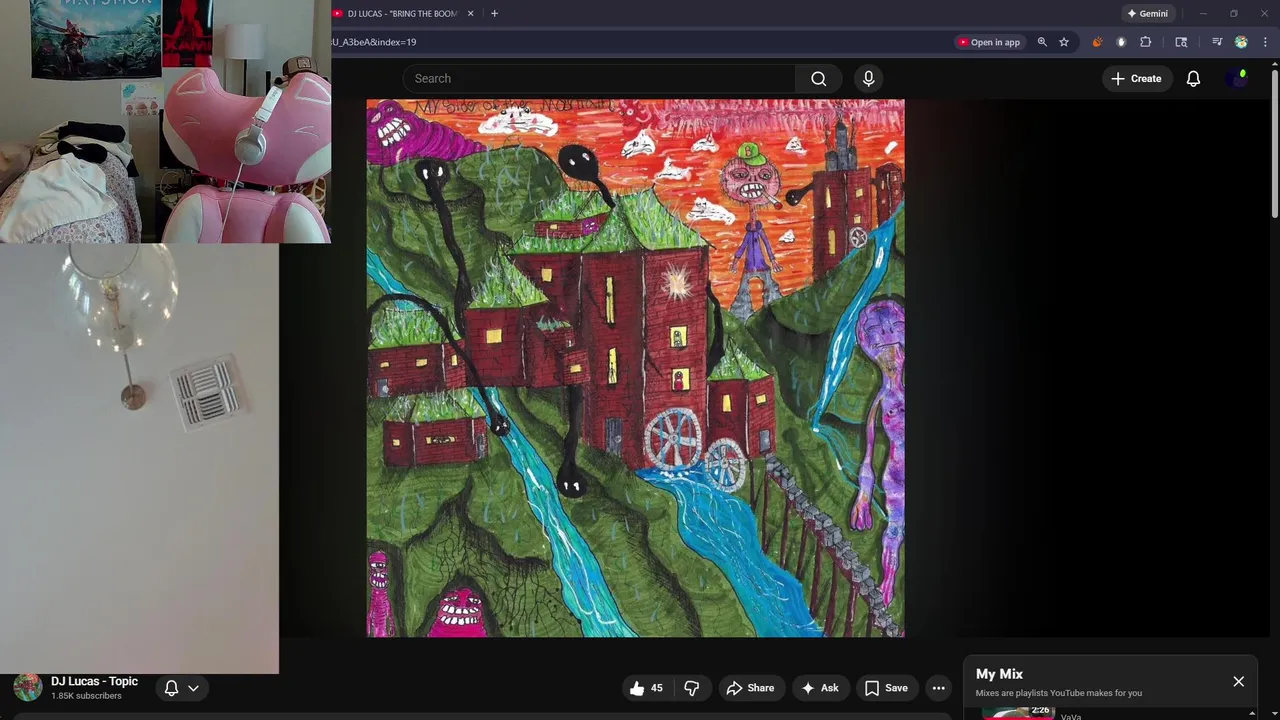Focus the YouTube Search input field
Screen dimensions: 1280x720
600,78
